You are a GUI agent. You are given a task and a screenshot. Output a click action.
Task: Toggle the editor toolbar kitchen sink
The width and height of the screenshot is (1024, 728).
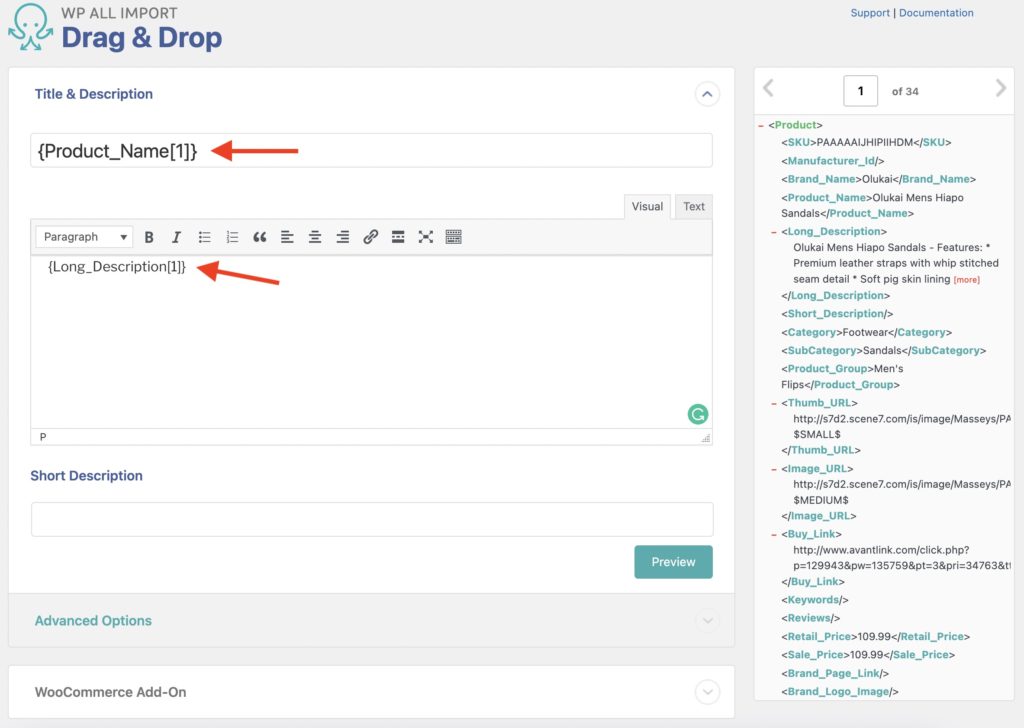click(x=452, y=237)
